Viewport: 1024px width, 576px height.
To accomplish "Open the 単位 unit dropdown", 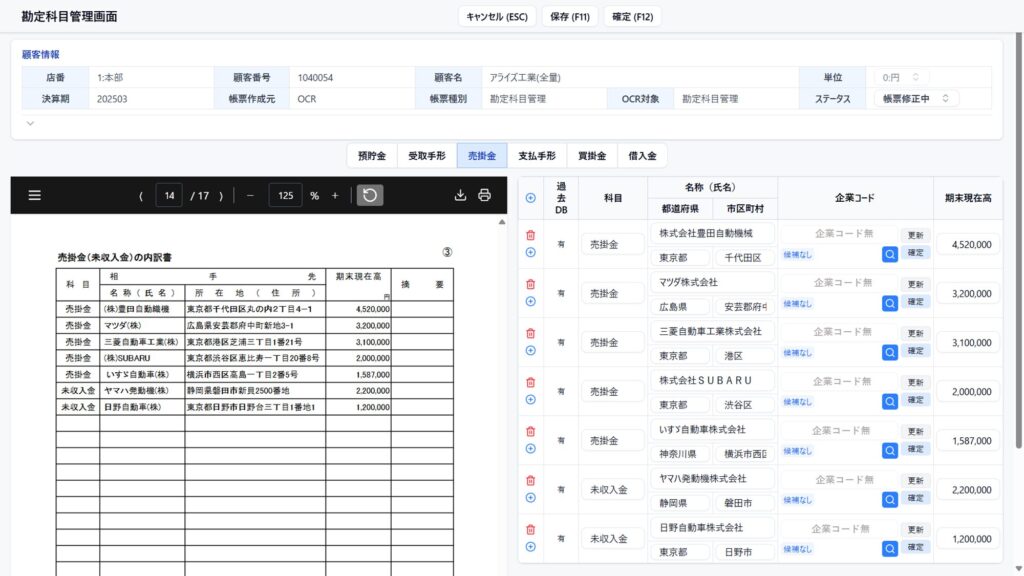I will [901, 77].
